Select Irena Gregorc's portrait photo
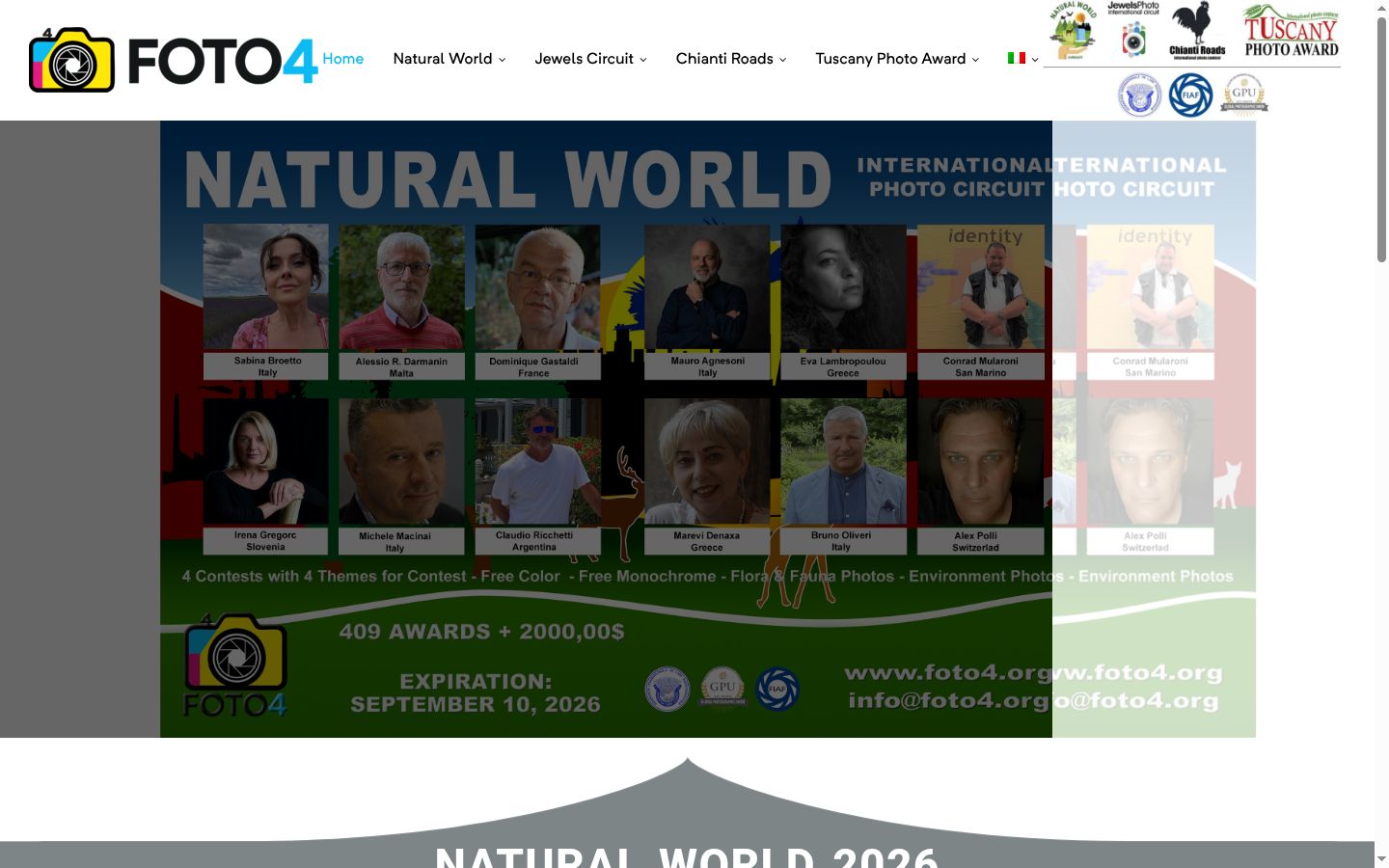 click(x=266, y=461)
